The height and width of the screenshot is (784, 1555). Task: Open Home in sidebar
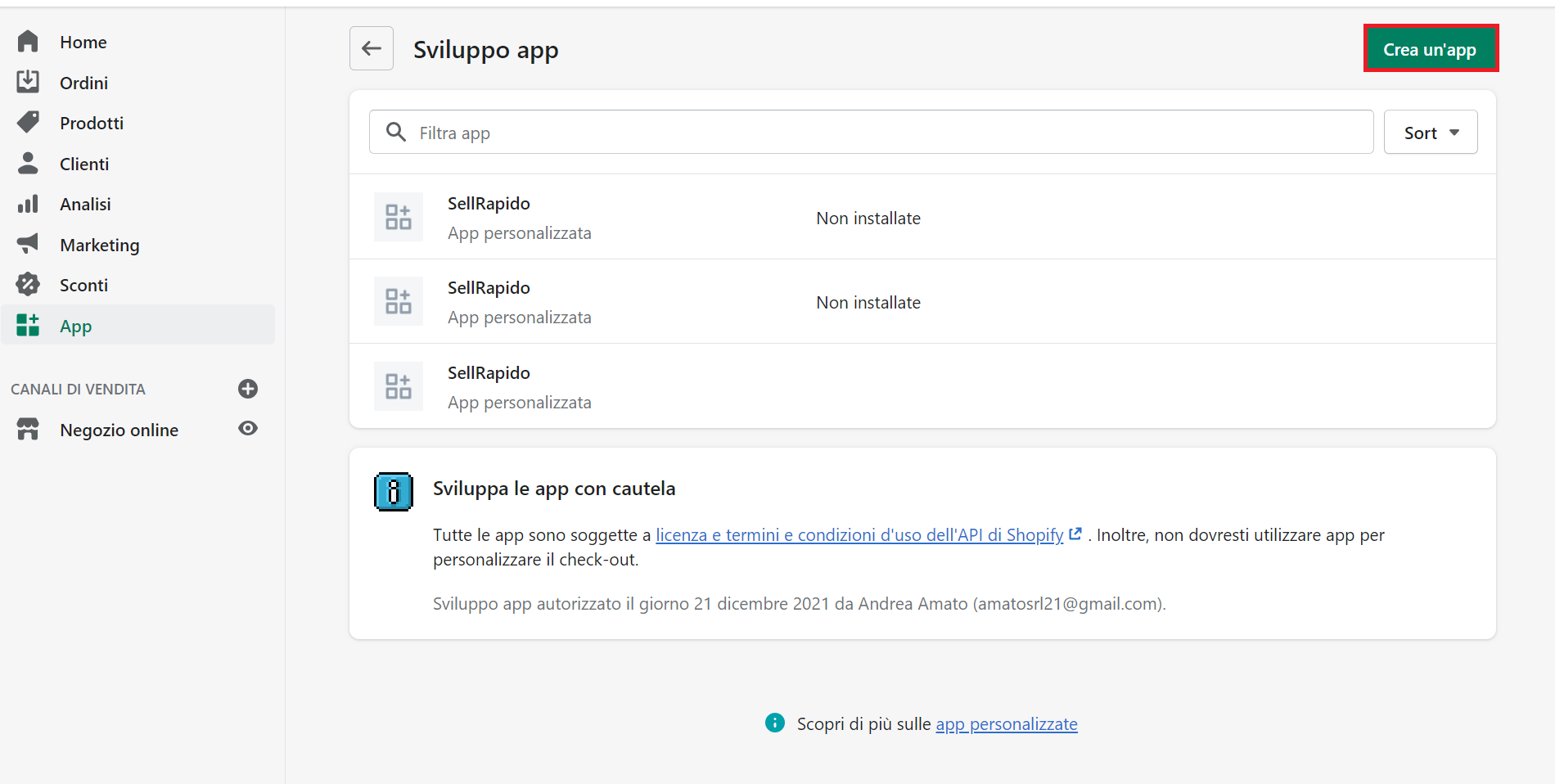pyautogui.click(x=83, y=42)
